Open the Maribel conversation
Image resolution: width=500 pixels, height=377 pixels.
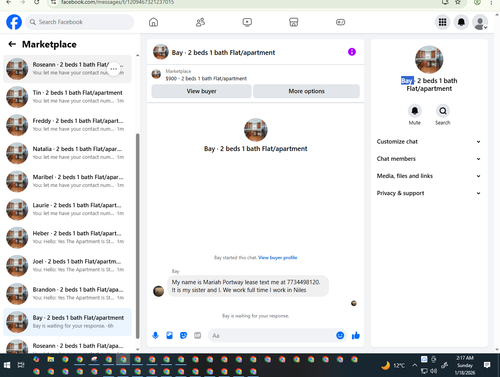pos(67,181)
